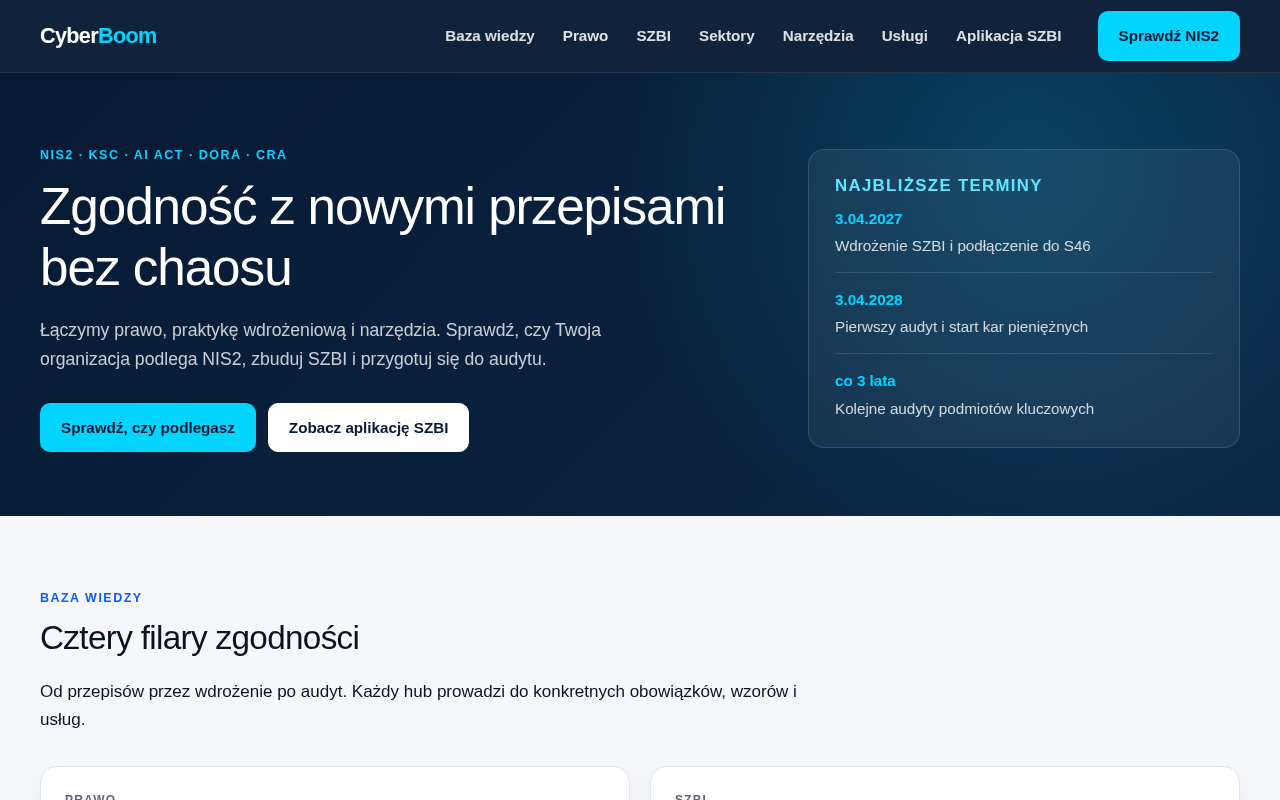This screenshot has height=800, width=1280.
Task: Click Wdrożenie SZBI i podłączenie do S46
Action: (963, 245)
